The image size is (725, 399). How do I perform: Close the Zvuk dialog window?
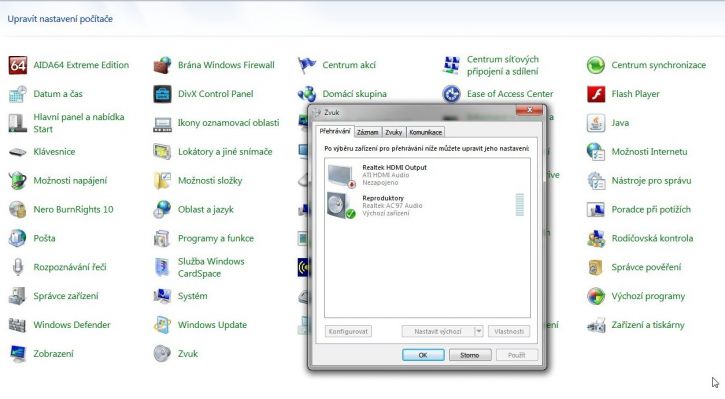[x=529, y=110]
